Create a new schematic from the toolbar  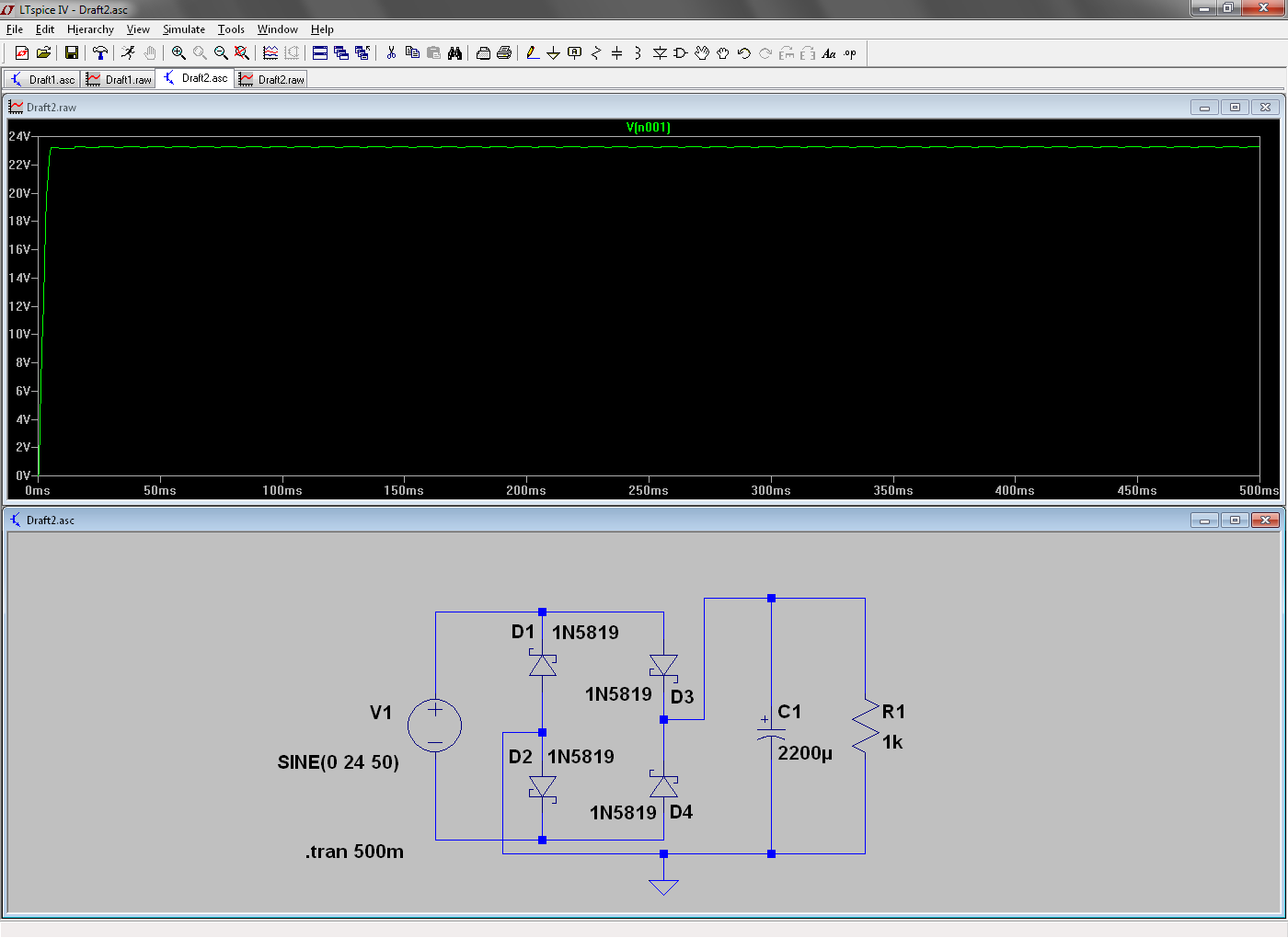pyautogui.click(x=22, y=53)
